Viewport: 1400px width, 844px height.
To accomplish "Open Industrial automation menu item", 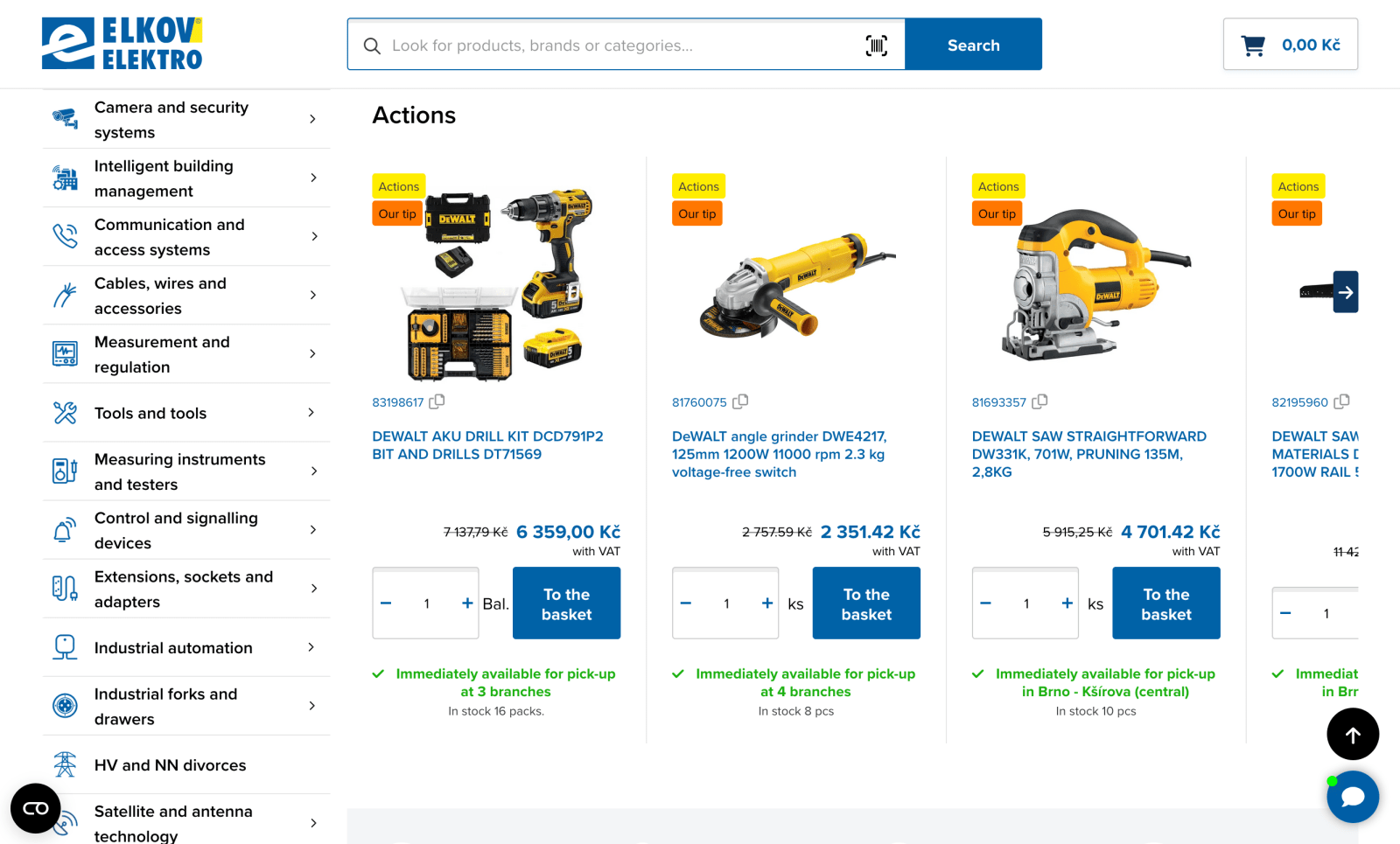I will click(x=173, y=648).
